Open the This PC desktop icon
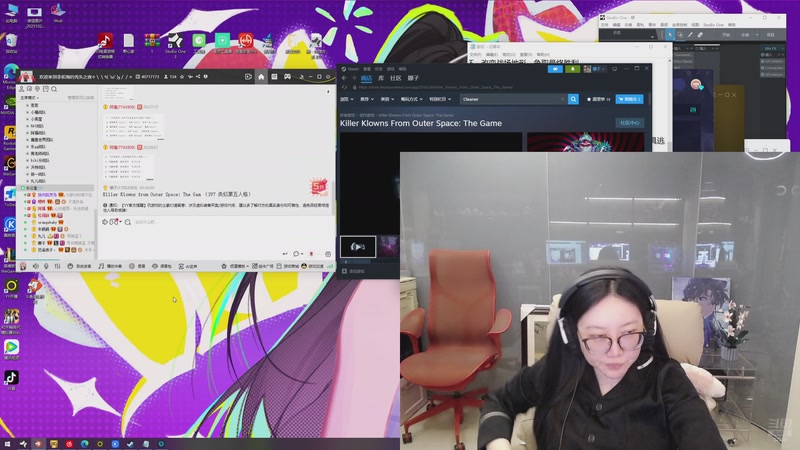 pos(11,12)
